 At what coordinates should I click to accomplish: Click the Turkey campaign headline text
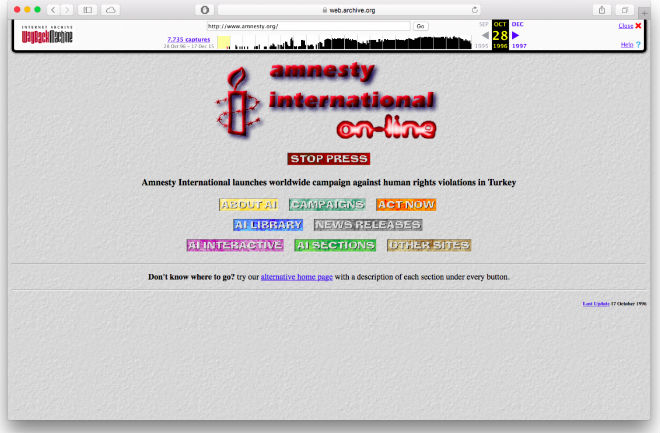tap(329, 182)
